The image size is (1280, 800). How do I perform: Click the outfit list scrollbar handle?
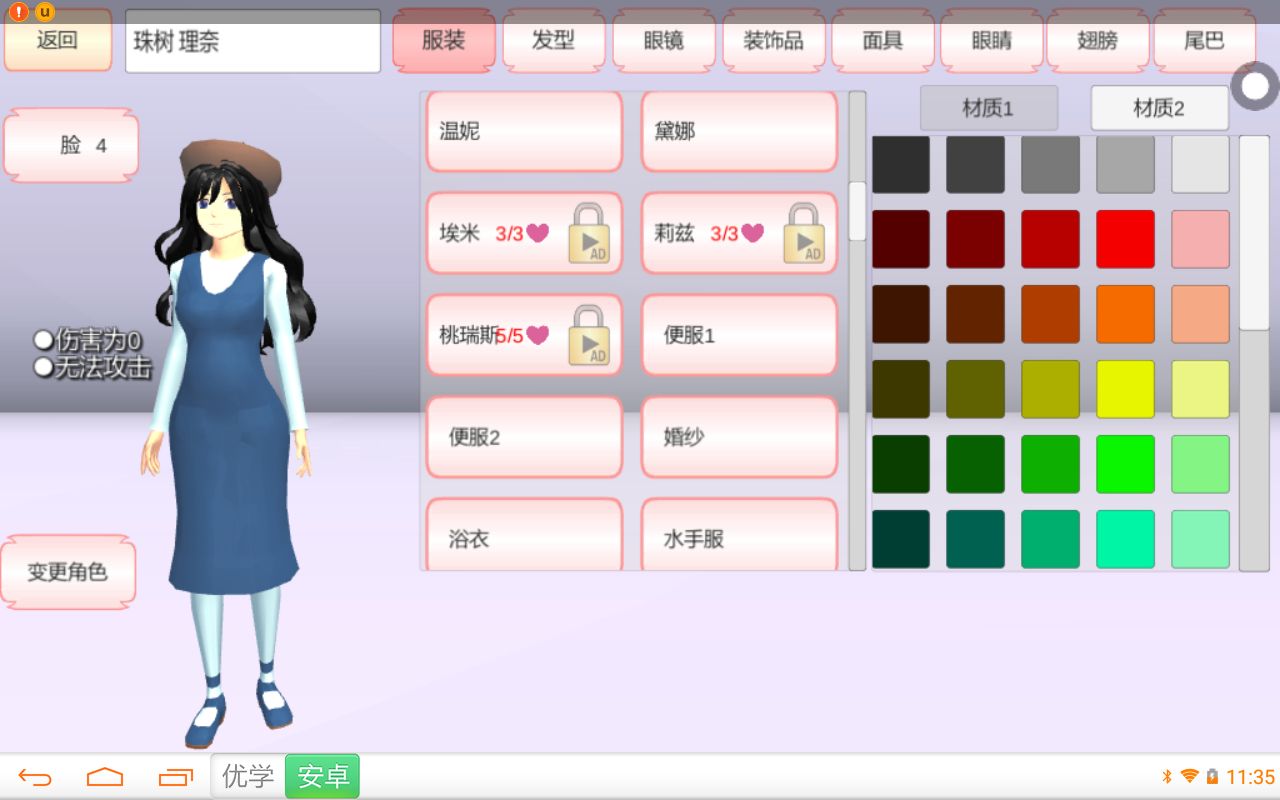click(x=857, y=210)
